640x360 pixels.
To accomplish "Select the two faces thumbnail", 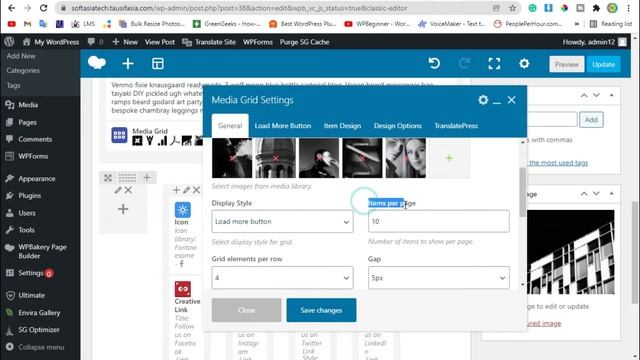I will 405,158.
